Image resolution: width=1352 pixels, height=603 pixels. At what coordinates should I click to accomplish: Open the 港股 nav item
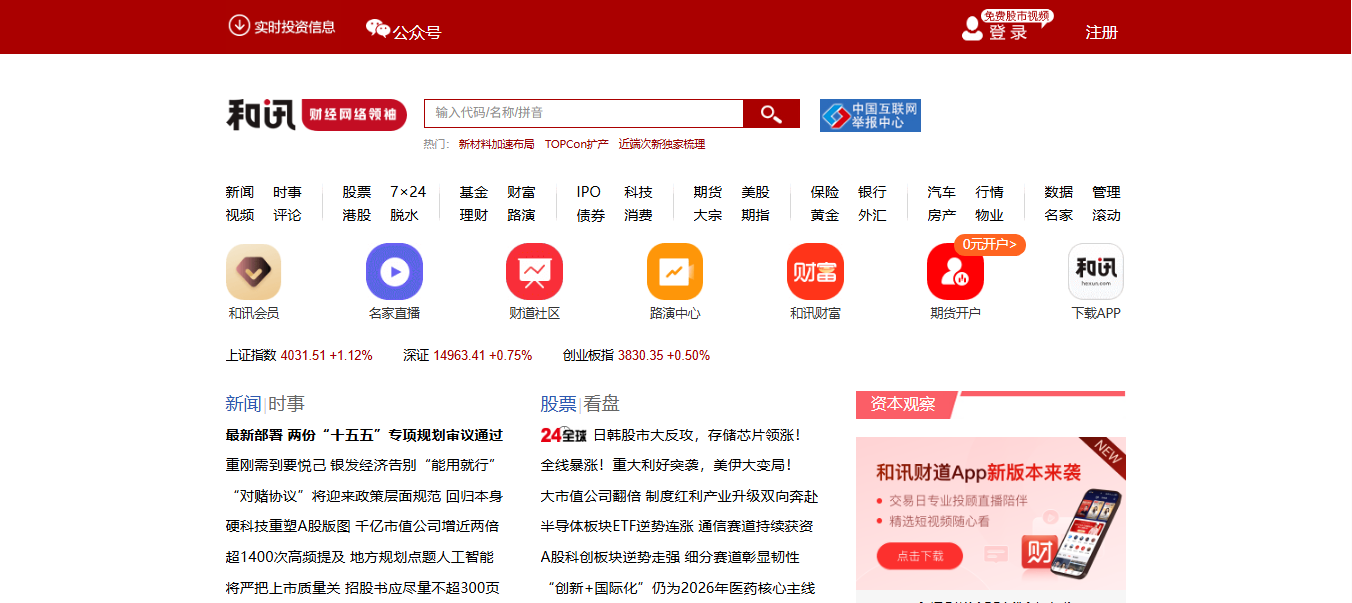(x=357, y=215)
